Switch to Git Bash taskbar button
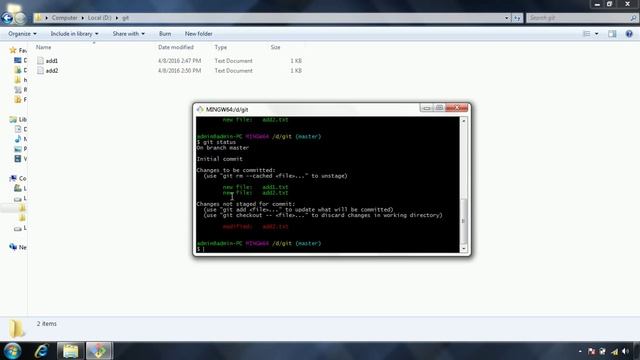This screenshot has height=360, width=640. pyautogui.click(x=99, y=351)
